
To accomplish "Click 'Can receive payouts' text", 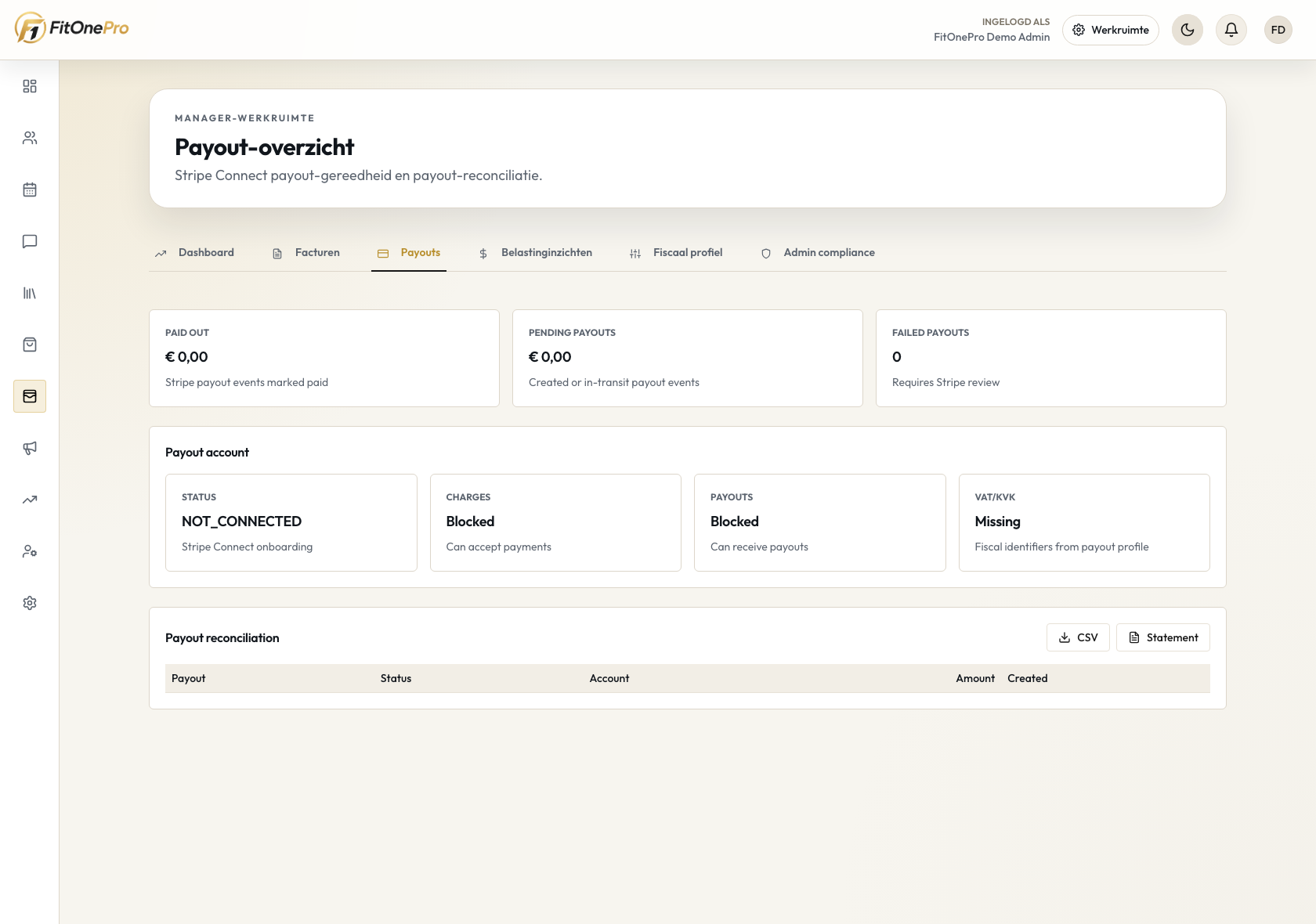I will coord(759,547).
